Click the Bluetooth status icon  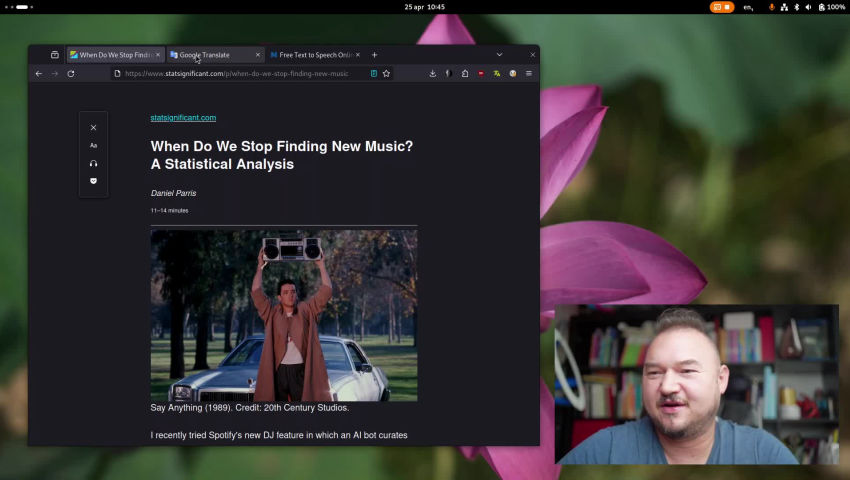coord(796,7)
